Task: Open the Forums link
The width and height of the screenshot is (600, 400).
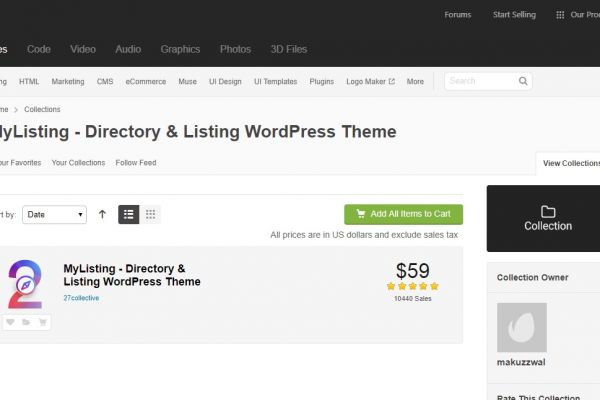Action: coord(458,15)
